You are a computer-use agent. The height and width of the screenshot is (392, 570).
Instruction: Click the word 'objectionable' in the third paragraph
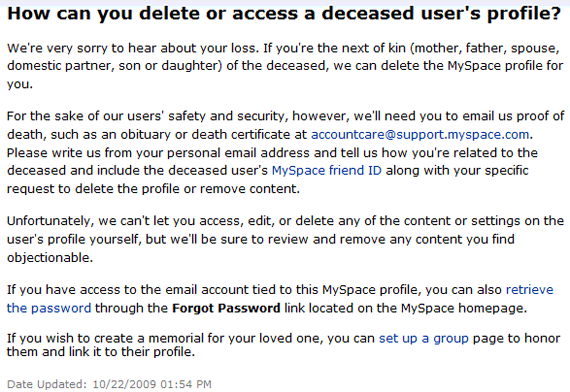(50, 257)
